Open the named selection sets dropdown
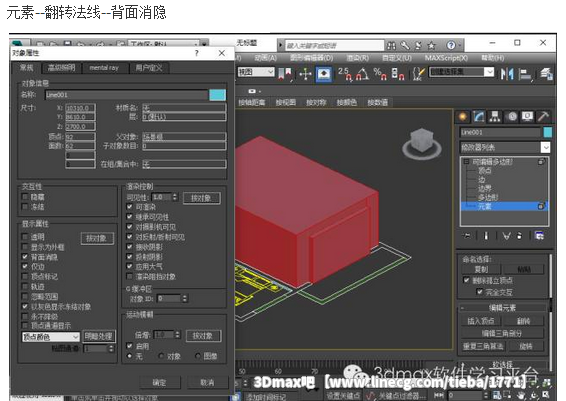The width and height of the screenshot is (566, 401). coord(461,72)
